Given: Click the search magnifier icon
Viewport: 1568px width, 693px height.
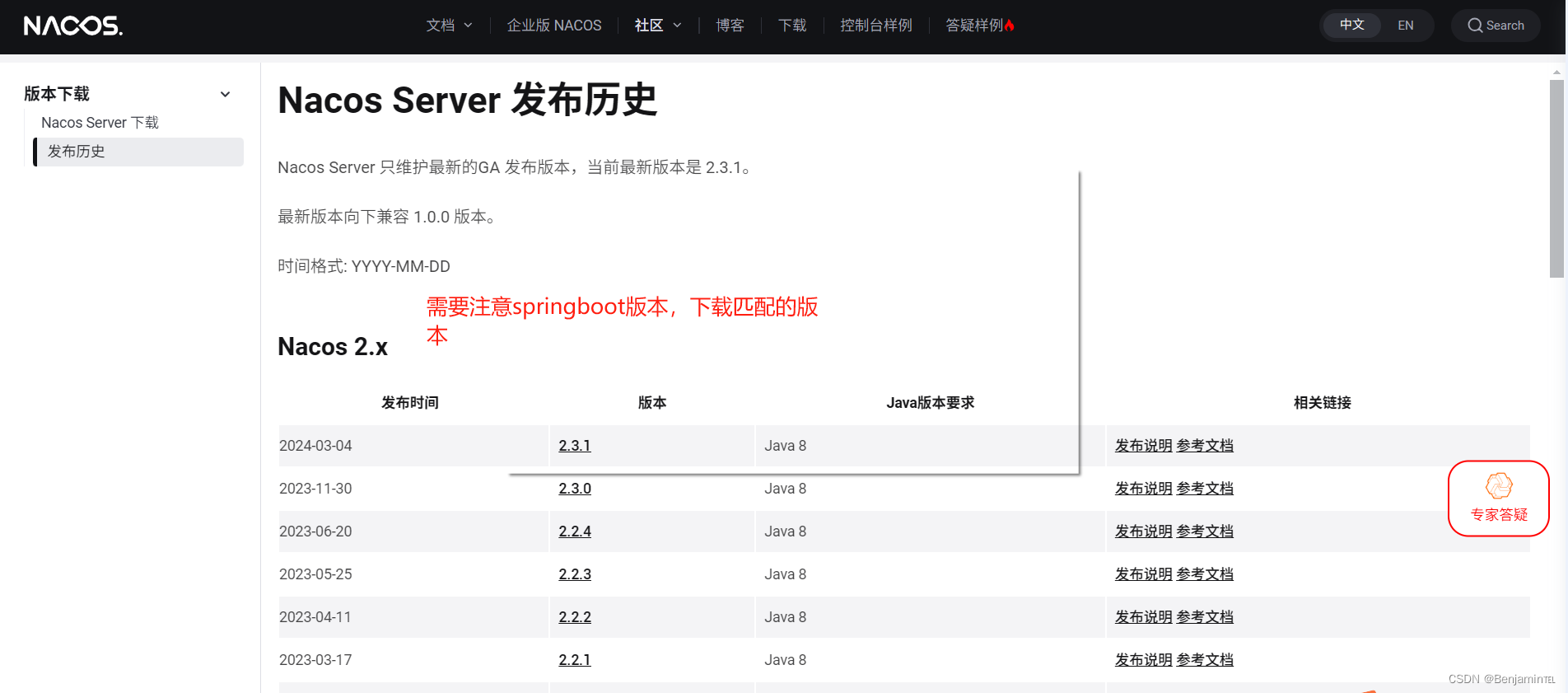Looking at the screenshot, I should click(1475, 26).
